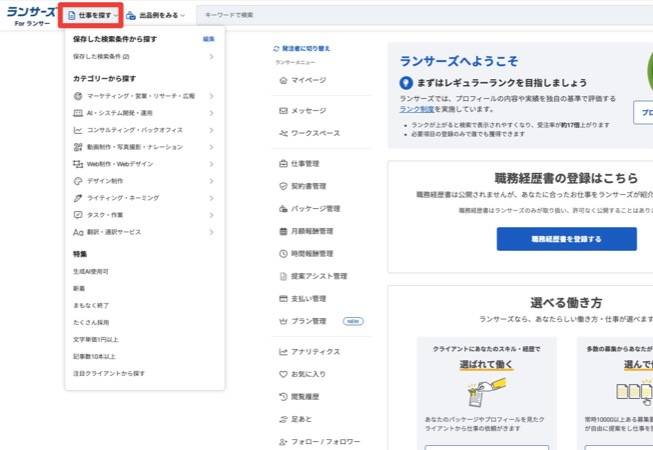The width and height of the screenshot is (653, 450).
Task: Expand 動画制作・写真撮影・ナレーション chevron
Action: (x=212, y=147)
